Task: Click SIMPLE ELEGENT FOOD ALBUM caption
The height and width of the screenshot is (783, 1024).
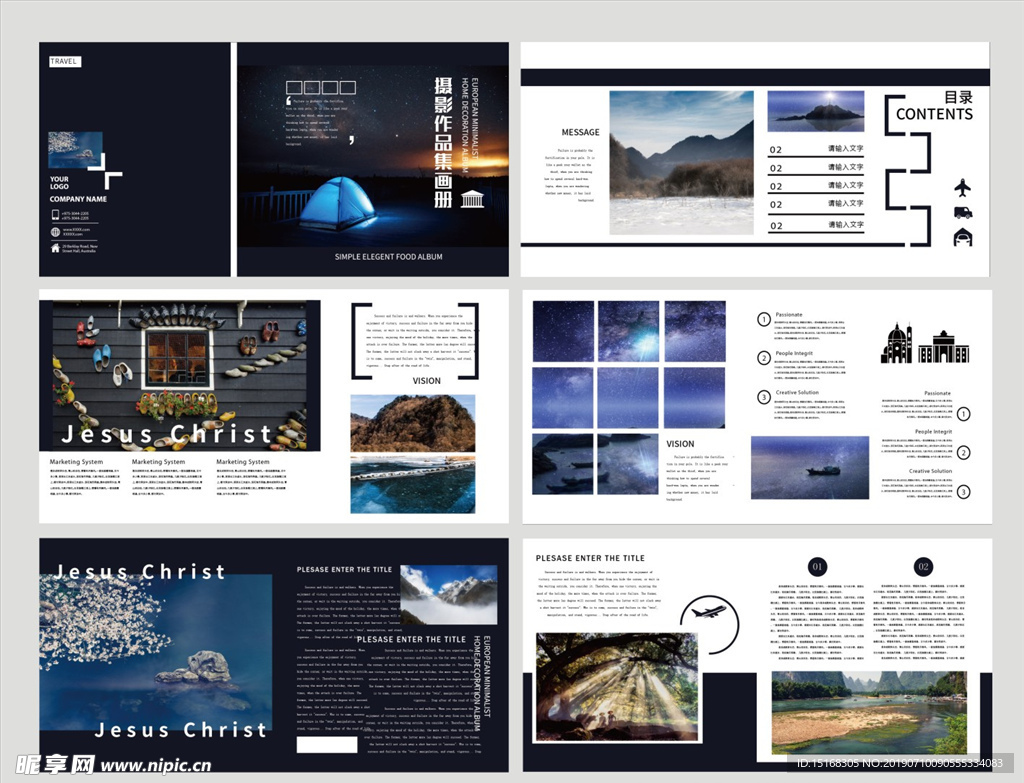Action: pyautogui.click(x=389, y=257)
